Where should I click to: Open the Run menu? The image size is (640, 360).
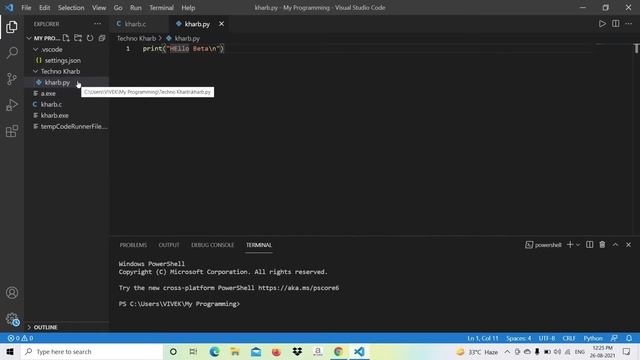coord(136,7)
